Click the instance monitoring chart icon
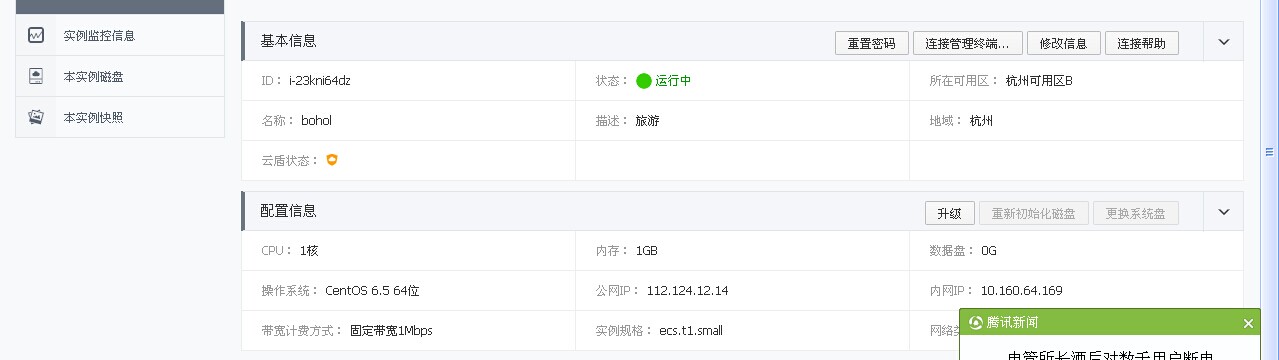Viewport: 1279px width, 360px height. pyautogui.click(x=37, y=35)
